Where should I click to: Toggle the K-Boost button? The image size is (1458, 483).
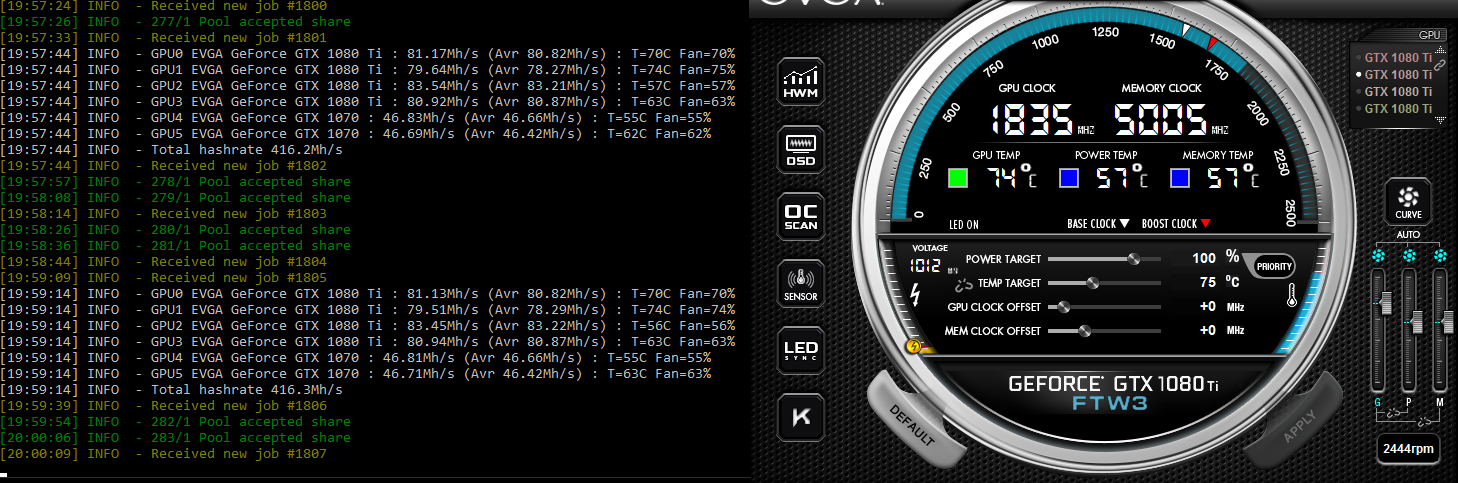click(800, 418)
